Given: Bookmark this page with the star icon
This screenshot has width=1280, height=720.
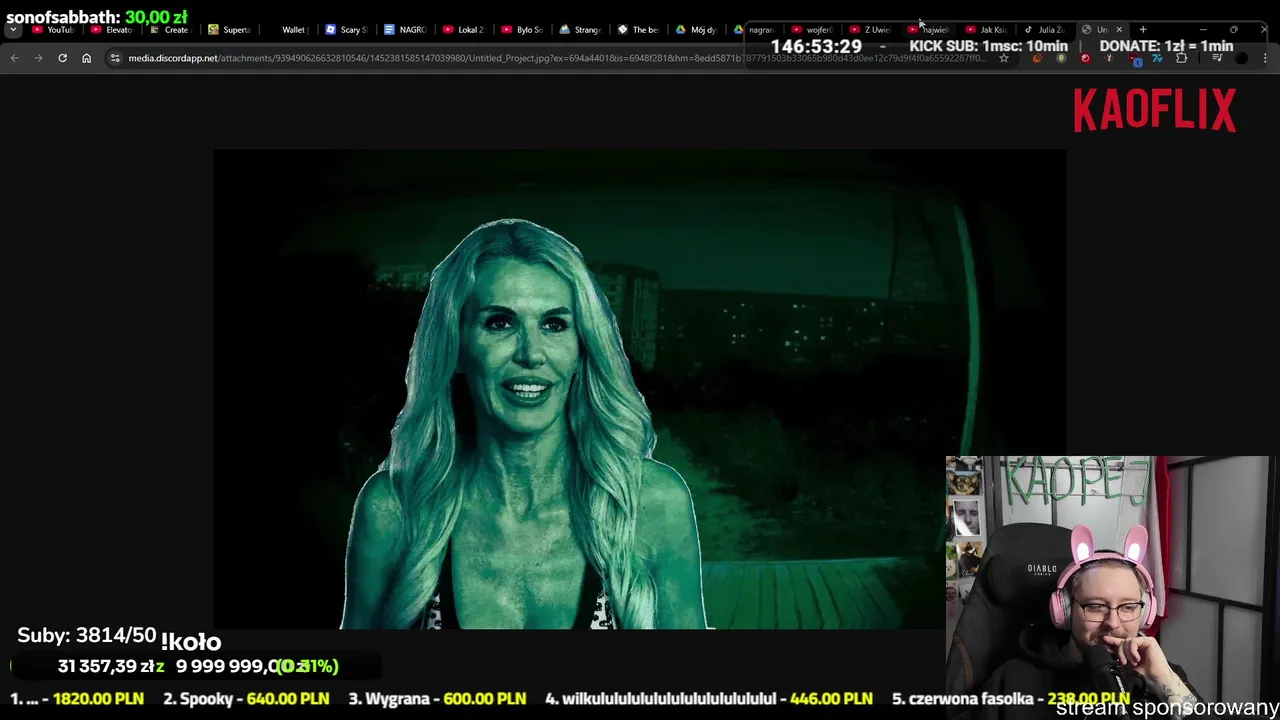Looking at the screenshot, I should click(1004, 58).
